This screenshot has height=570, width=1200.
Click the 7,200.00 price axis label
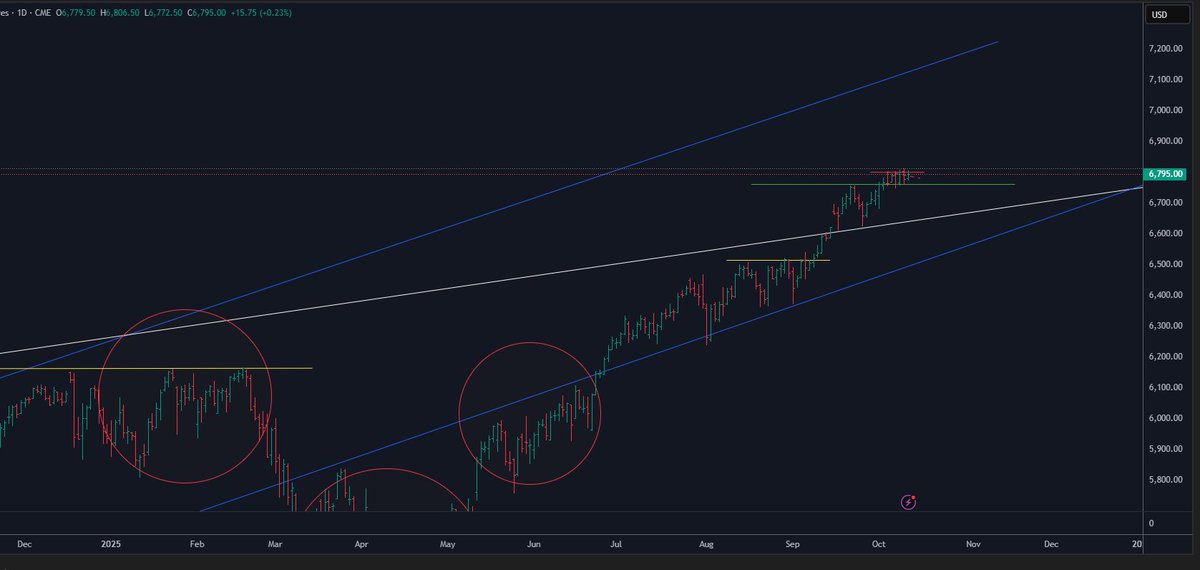tap(1166, 49)
